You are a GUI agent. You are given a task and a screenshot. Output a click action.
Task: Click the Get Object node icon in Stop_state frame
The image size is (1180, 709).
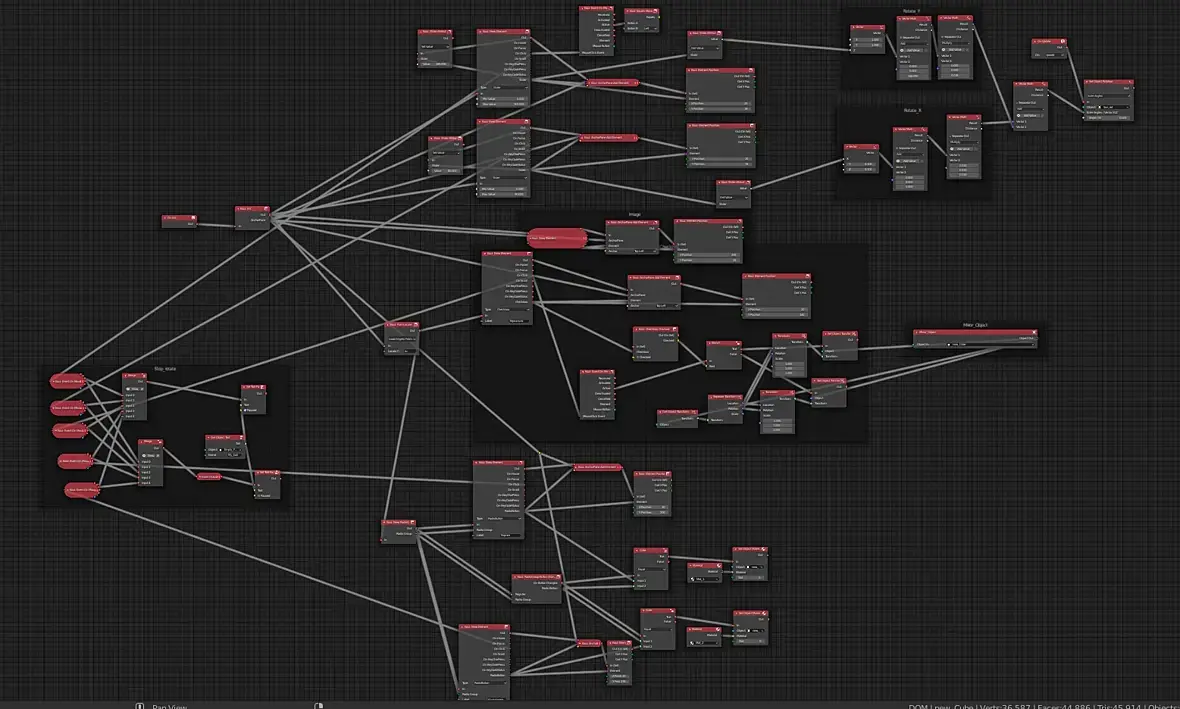pyautogui.click(x=242, y=437)
